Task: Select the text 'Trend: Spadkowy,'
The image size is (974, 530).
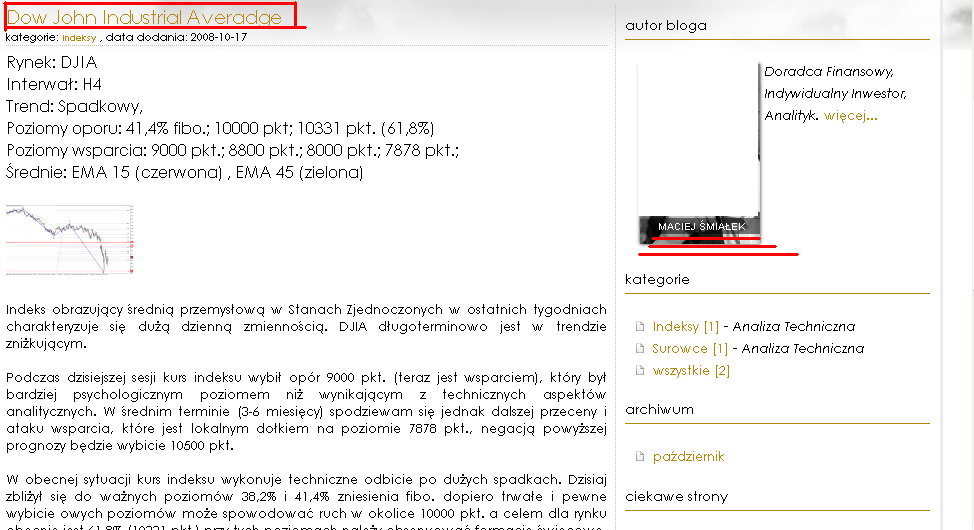Action: 75,107
